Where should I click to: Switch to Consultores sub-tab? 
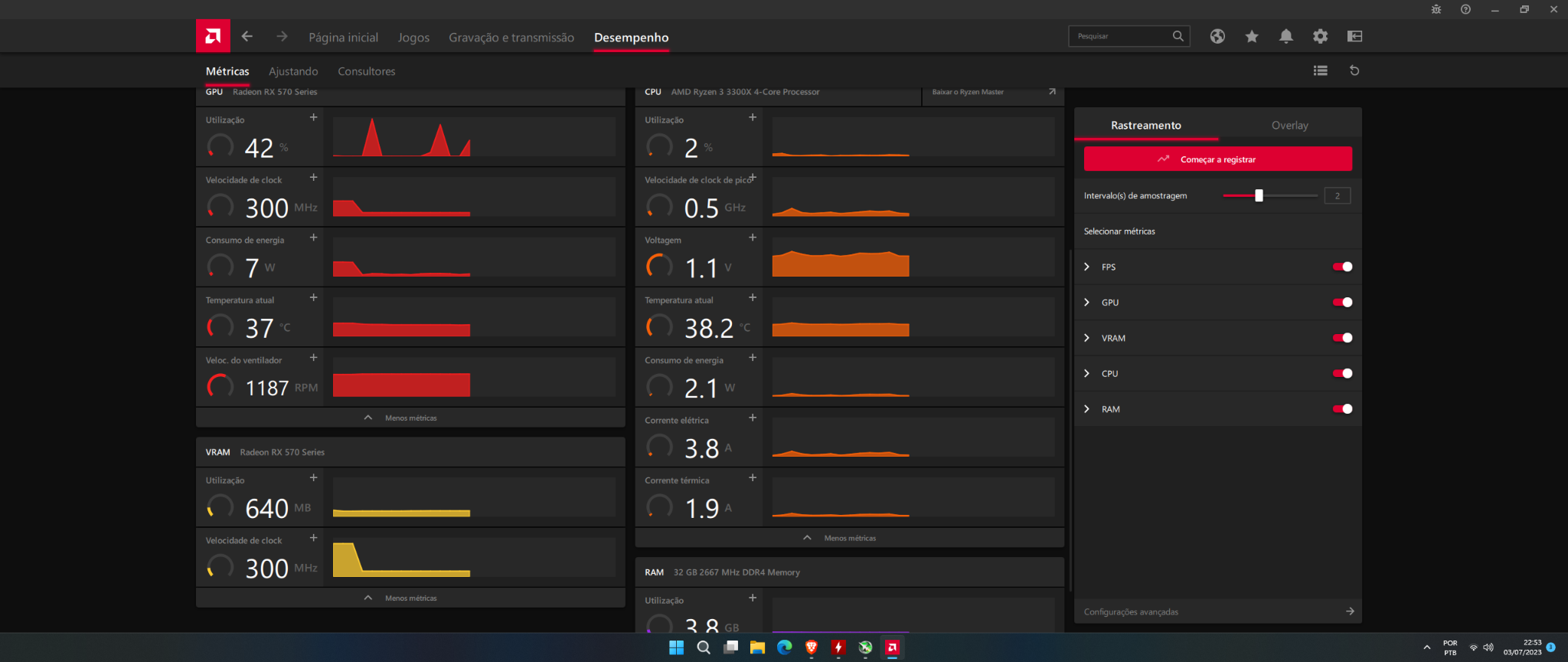(367, 71)
